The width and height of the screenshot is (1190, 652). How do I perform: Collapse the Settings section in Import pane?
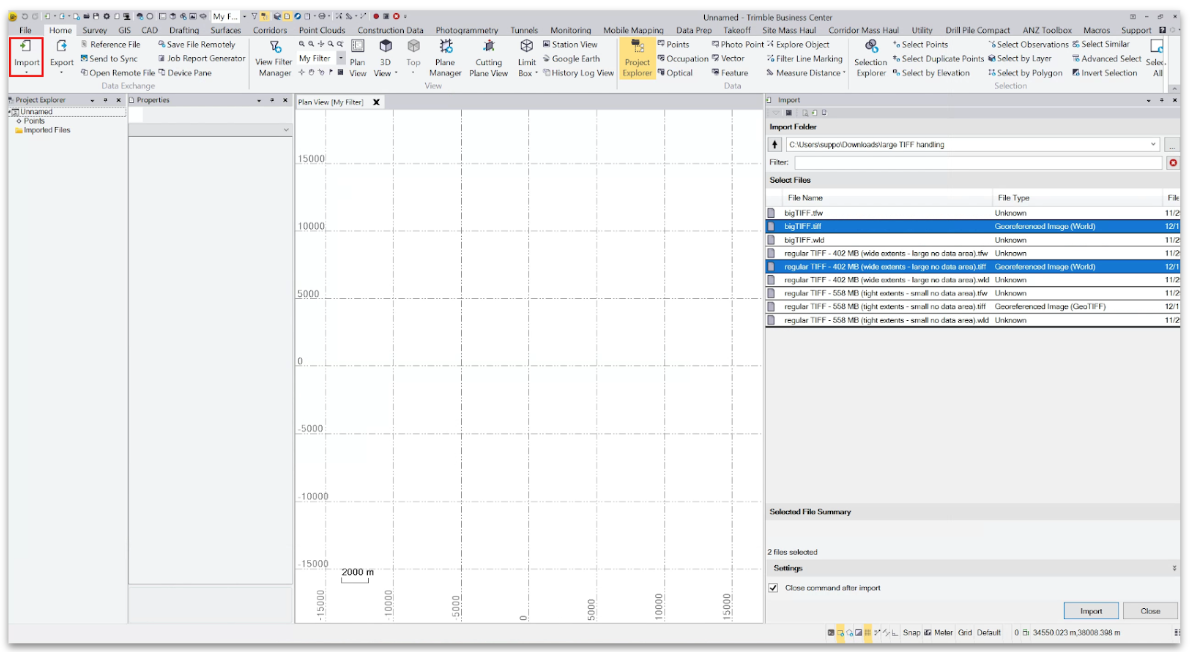point(1174,568)
